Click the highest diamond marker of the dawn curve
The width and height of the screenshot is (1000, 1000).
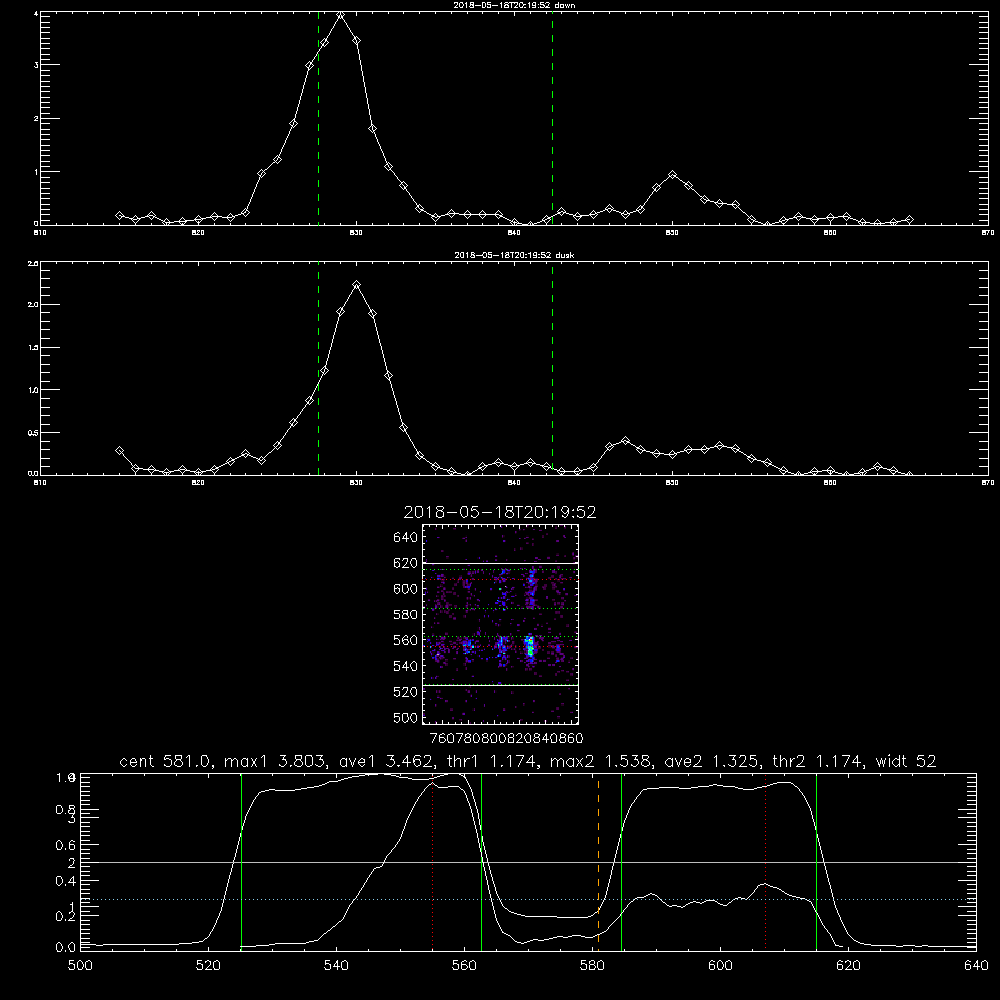341,15
